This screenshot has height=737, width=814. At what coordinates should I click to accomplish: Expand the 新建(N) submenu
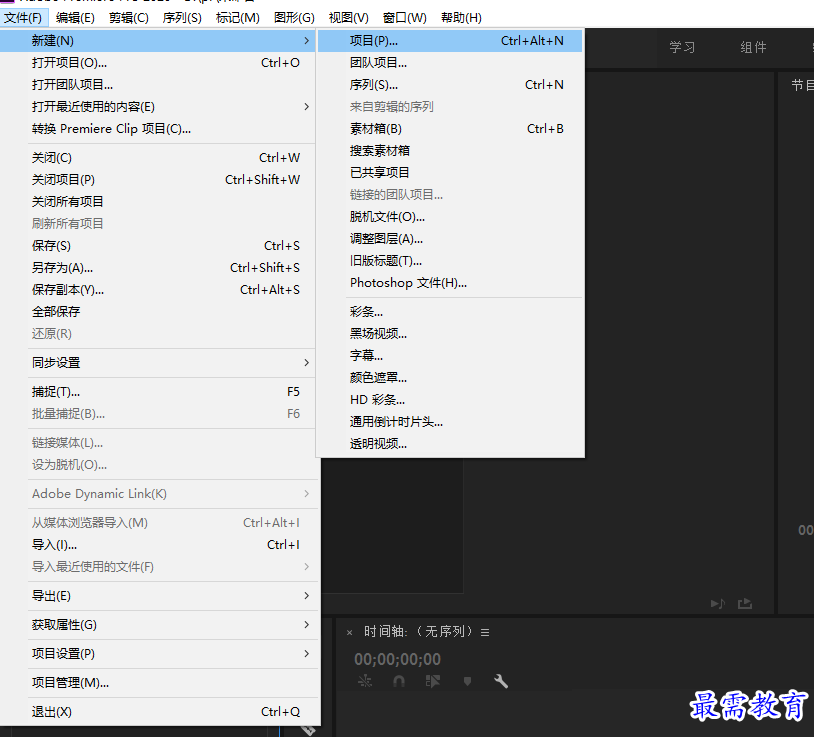click(x=158, y=40)
